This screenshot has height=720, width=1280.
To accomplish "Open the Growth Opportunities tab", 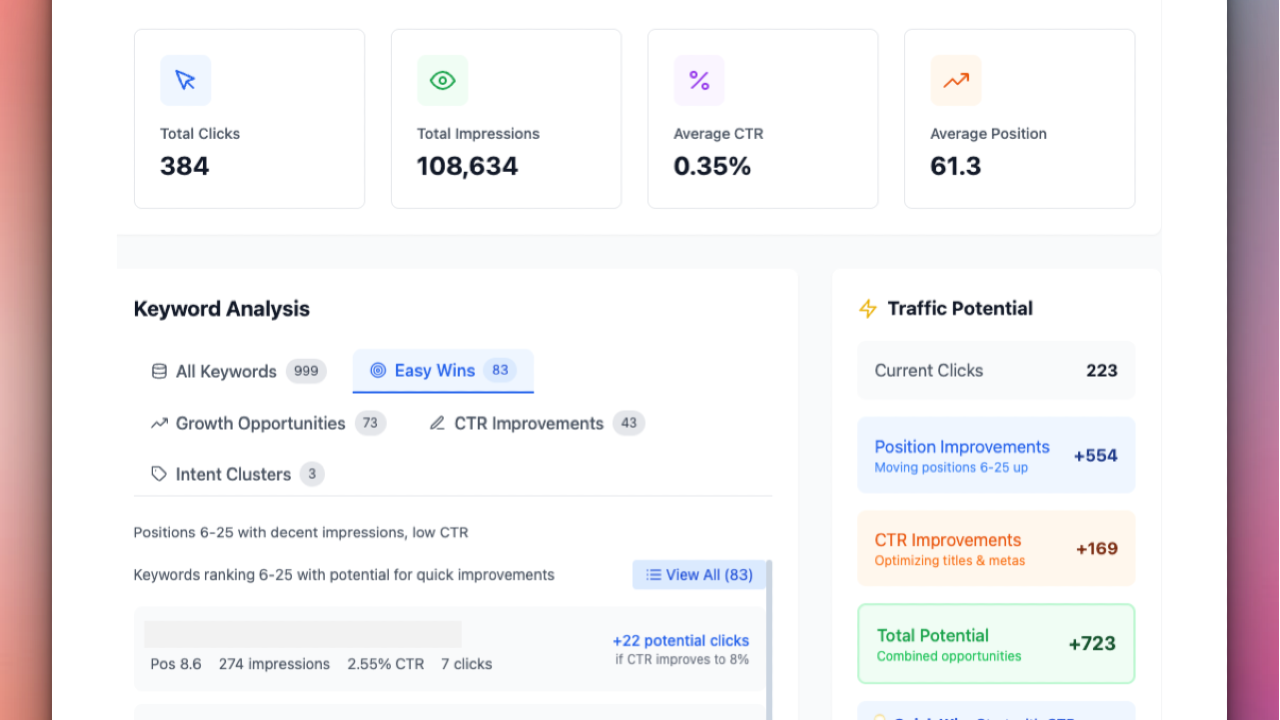I will tap(260, 423).
